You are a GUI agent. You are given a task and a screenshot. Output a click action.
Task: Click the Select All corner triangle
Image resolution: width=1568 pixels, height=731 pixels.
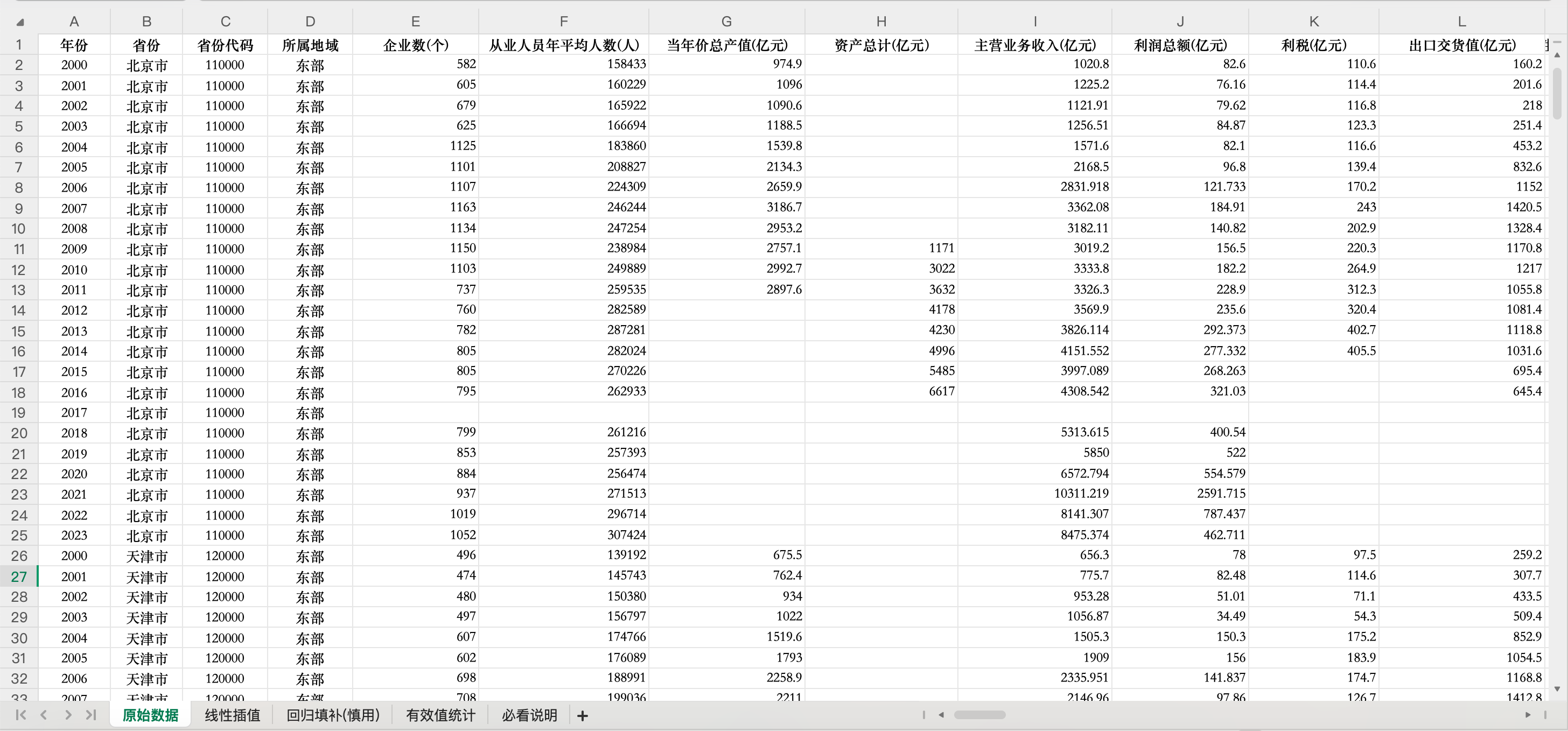coord(20,23)
